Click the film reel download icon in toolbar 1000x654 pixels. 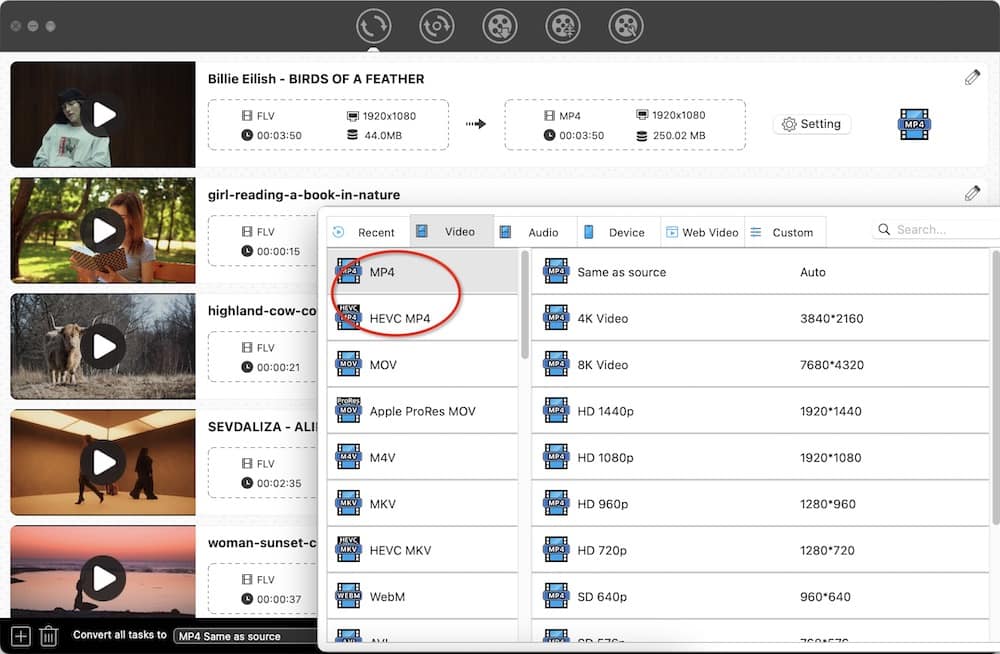pos(500,26)
